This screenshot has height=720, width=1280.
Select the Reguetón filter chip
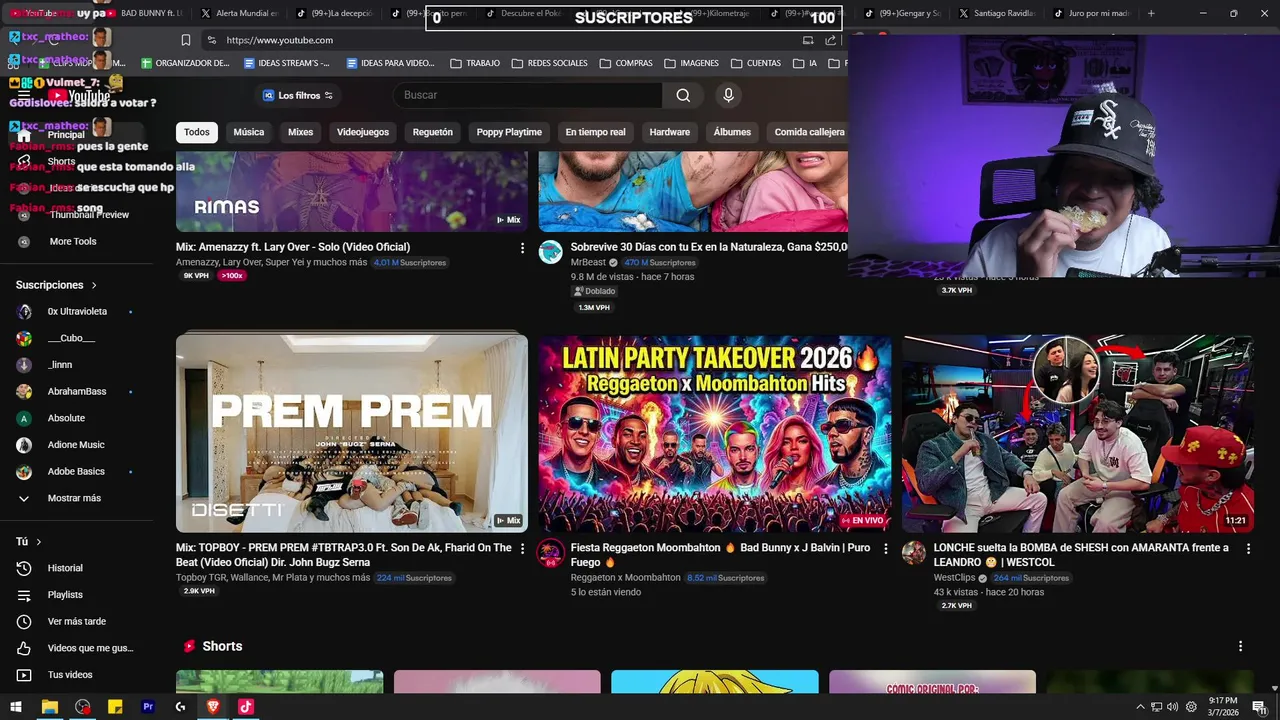click(x=433, y=132)
